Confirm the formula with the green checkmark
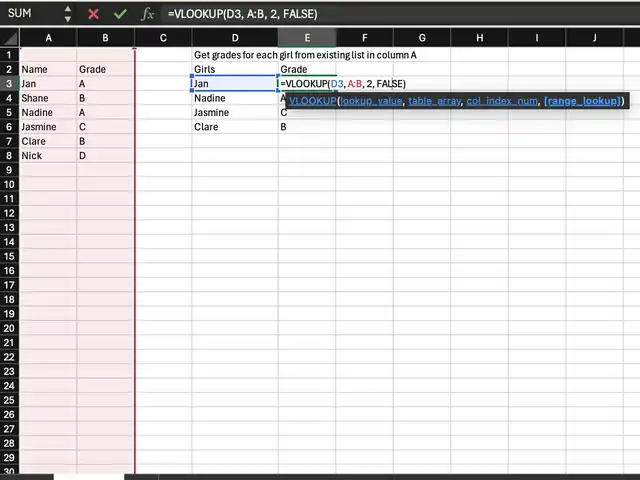Image resolution: width=640 pixels, height=480 pixels. click(120, 14)
